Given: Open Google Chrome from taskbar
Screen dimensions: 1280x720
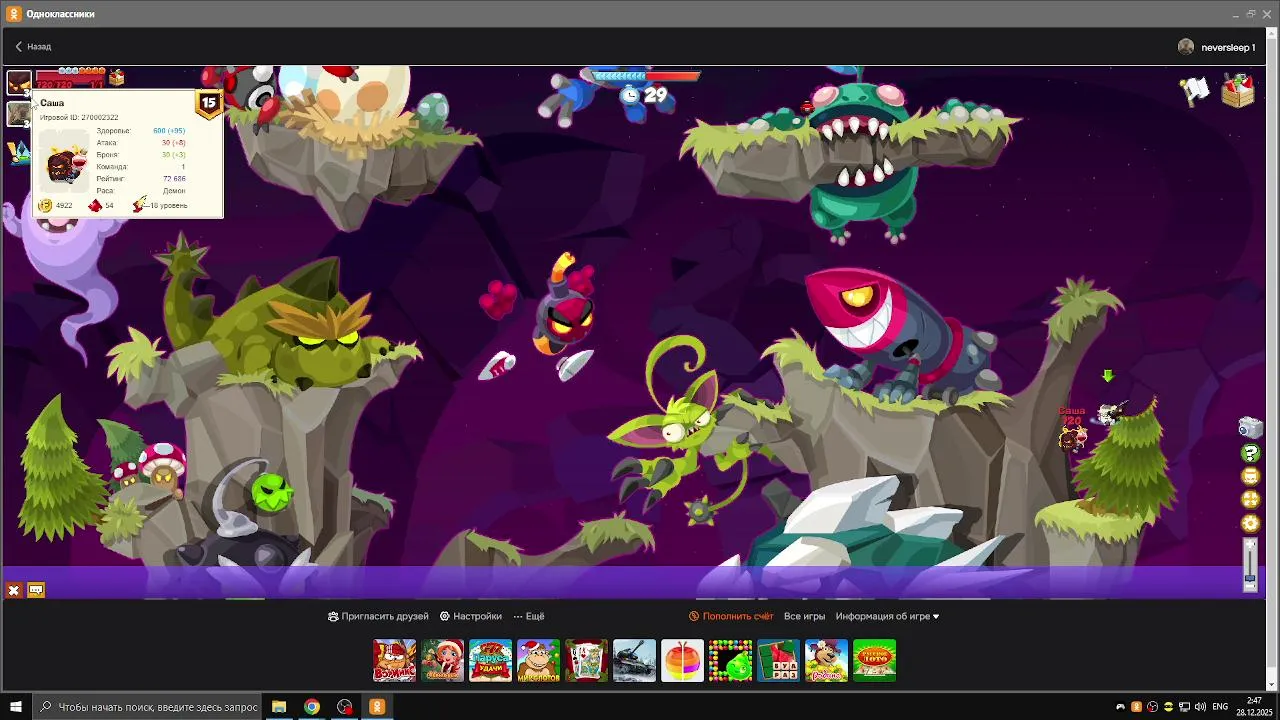Looking at the screenshot, I should [x=312, y=707].
